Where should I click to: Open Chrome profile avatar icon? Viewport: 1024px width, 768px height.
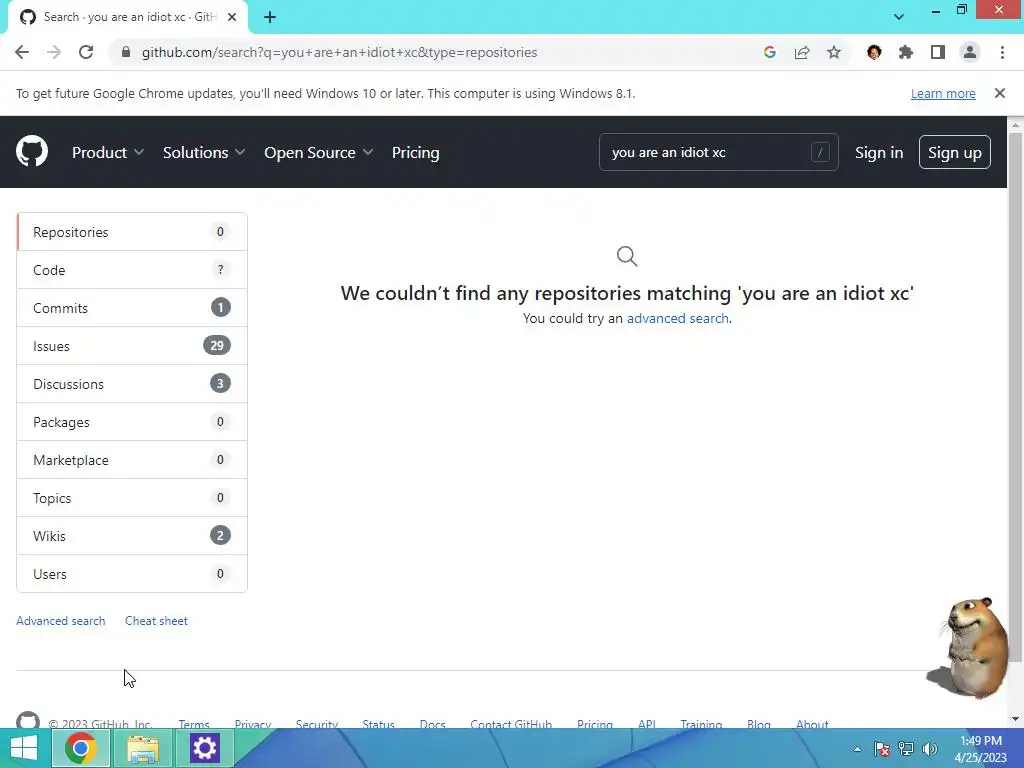(x=970, y=52)
